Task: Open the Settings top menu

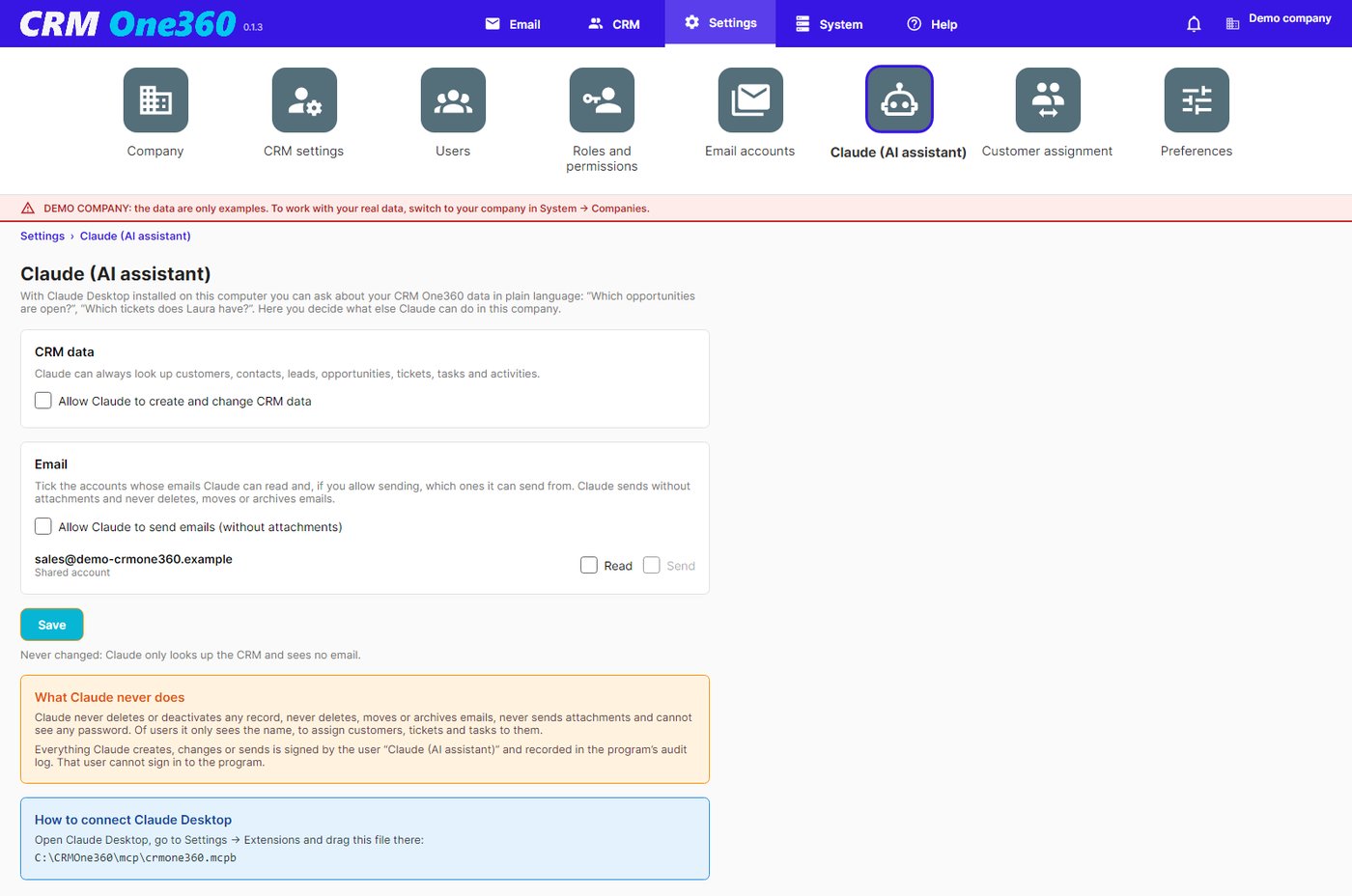Action: [x=720, y=23]
